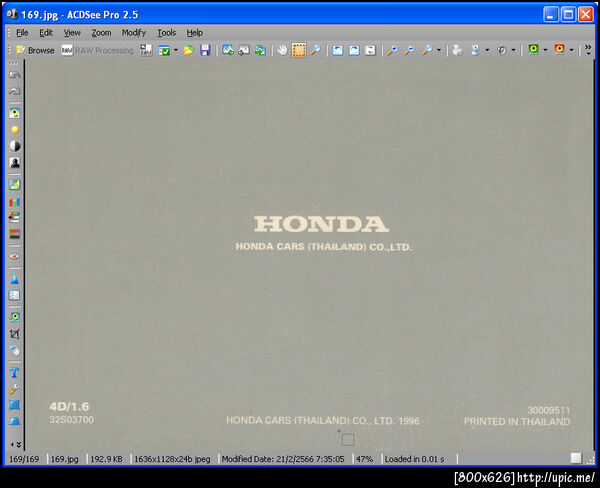Screen dimensions: 600x488
Task: Select the portrait silhouette tool
Action: [15, 163]
